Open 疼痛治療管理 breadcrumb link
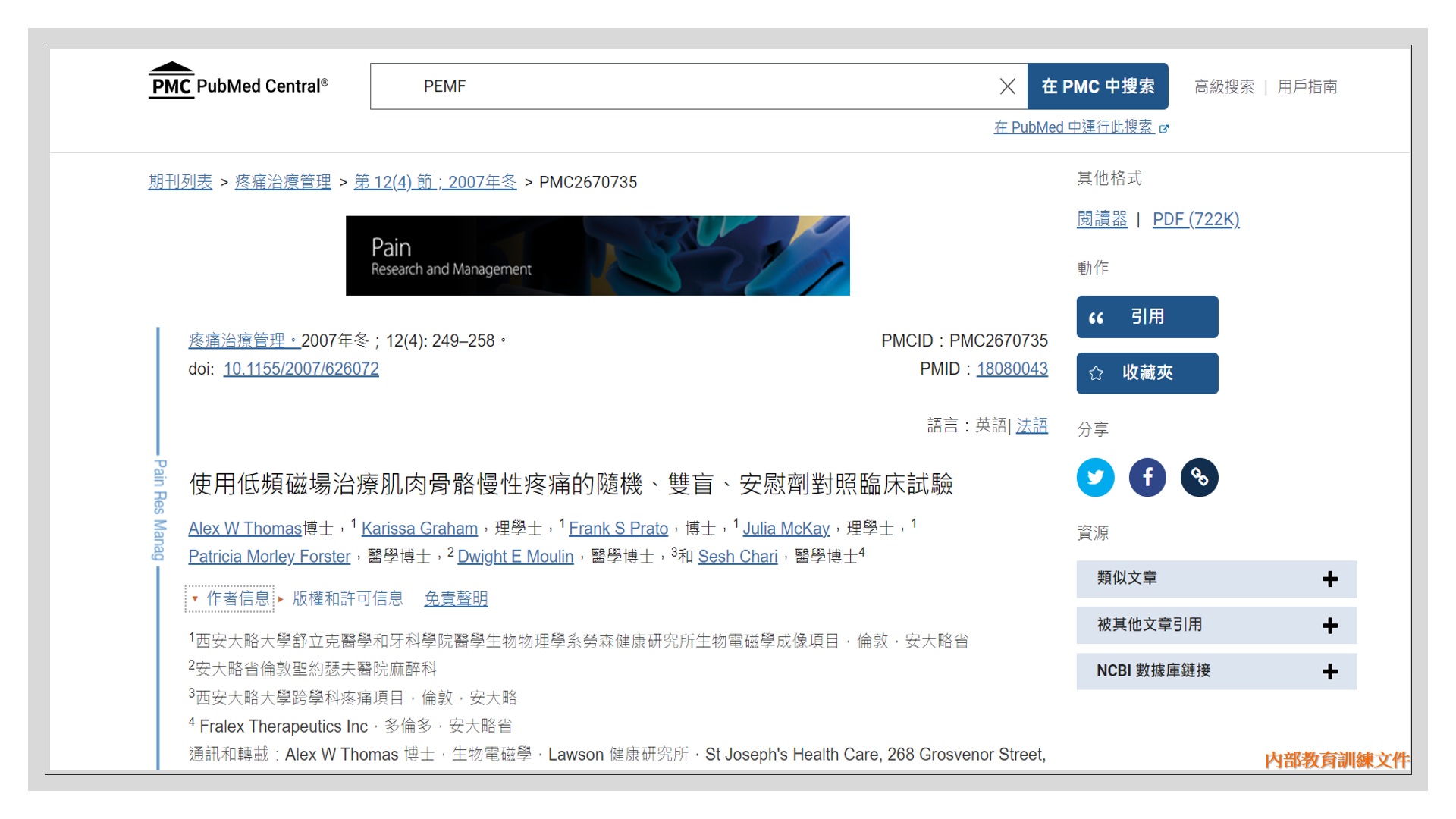Viewport: 1456px width, 819px height. click(x=283, y=182)
